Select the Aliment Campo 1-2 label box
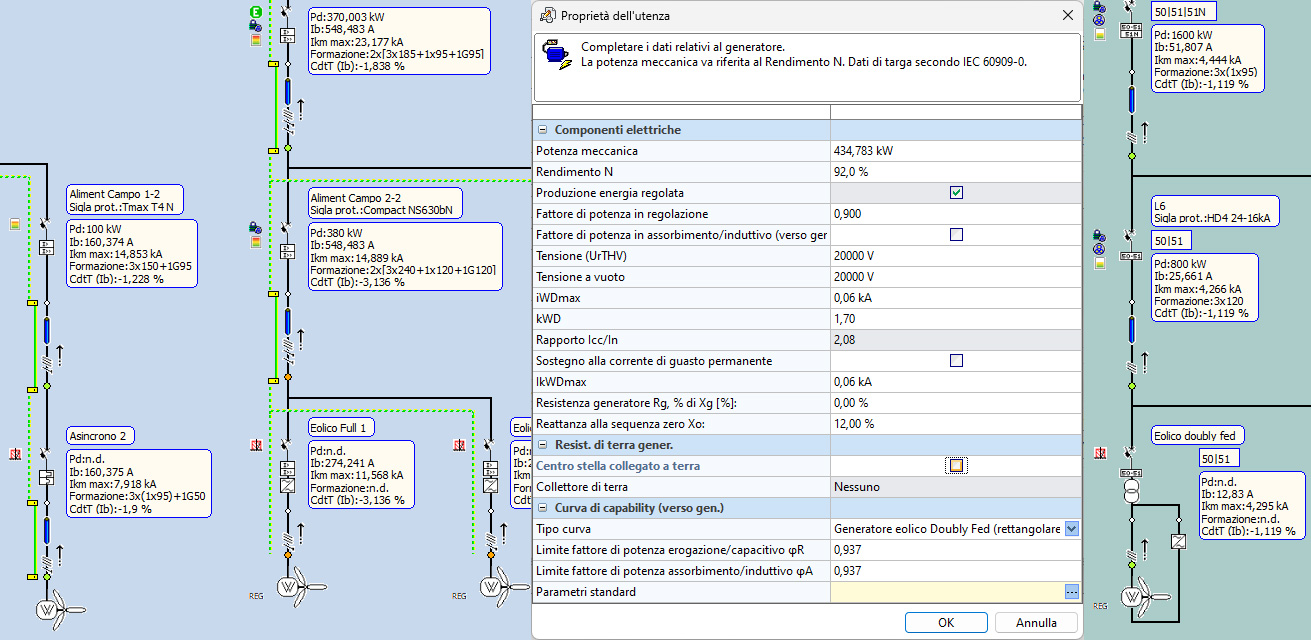This screenshot has height=640, width=1311. pyautogui.click(x=125, y=200)
